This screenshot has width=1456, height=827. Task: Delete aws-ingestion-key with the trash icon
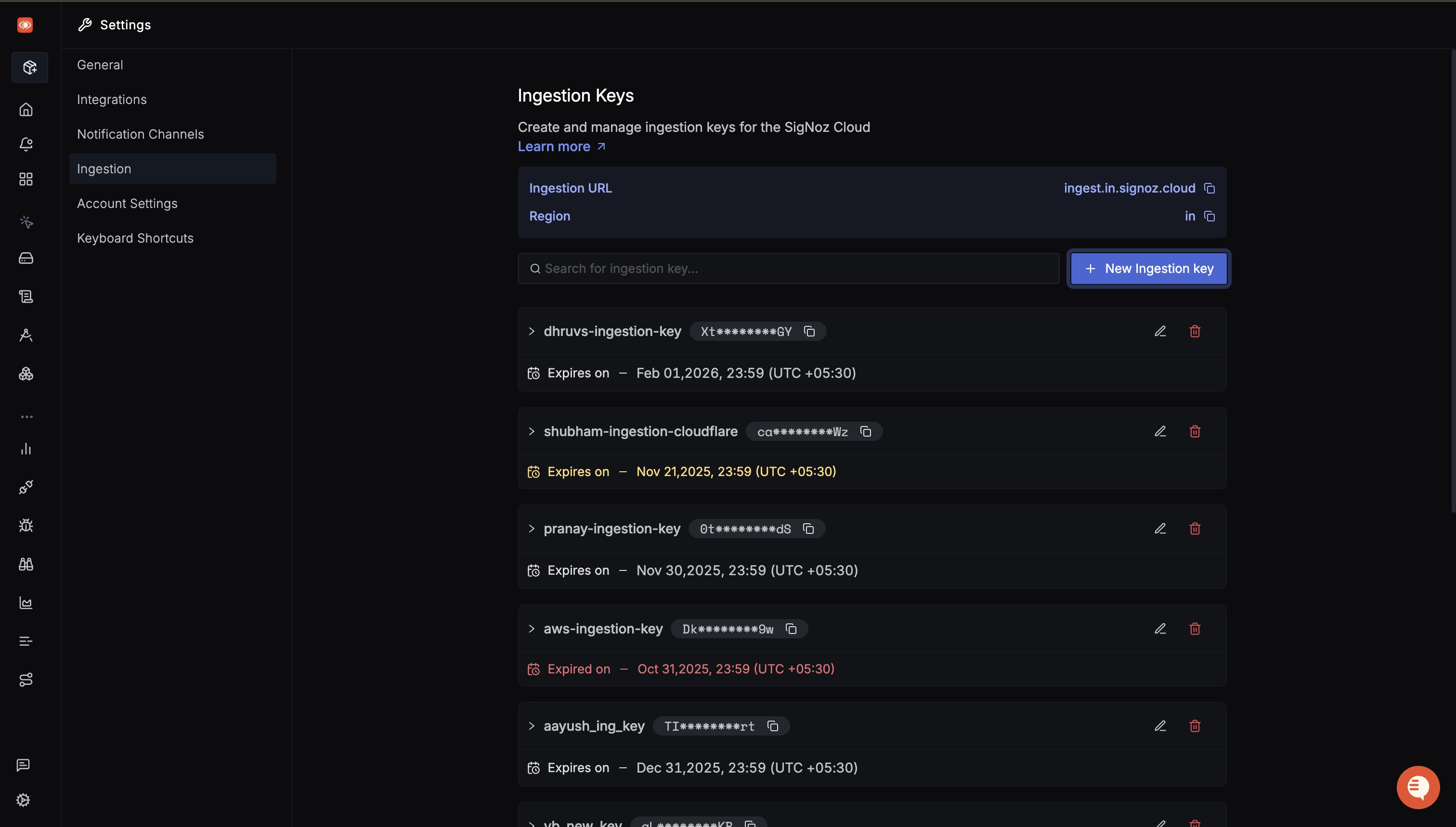[x=1195, y=628]
